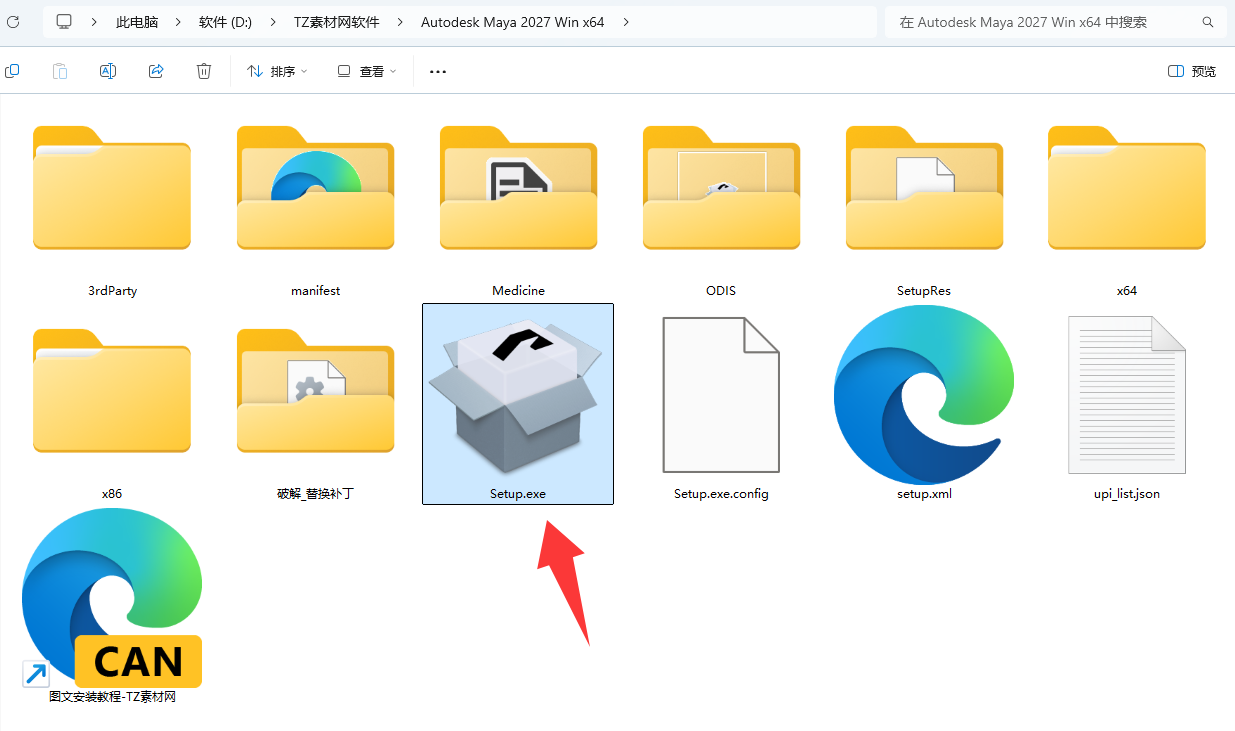Click the 破解_替换补丁 file name label

315,494
